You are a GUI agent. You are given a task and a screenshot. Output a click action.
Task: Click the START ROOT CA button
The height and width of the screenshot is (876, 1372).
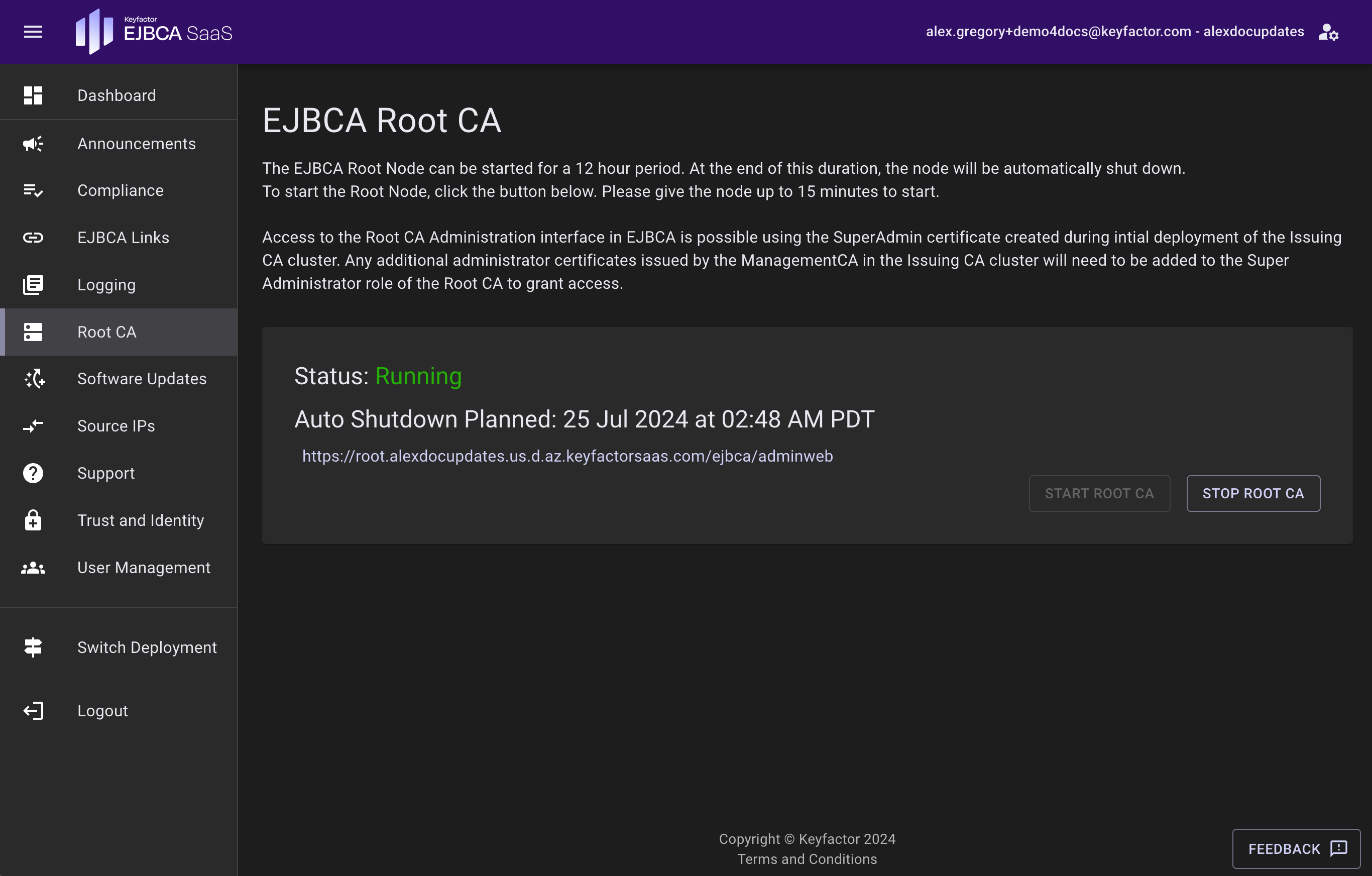tap(1099, 494)
